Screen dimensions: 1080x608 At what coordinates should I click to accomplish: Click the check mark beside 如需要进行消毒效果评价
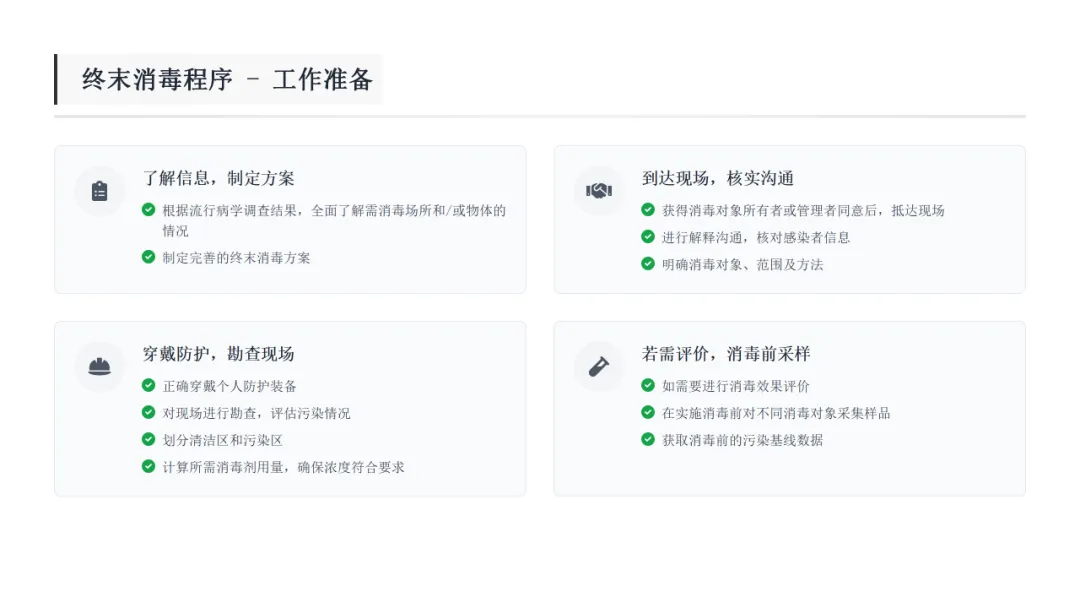648,386
